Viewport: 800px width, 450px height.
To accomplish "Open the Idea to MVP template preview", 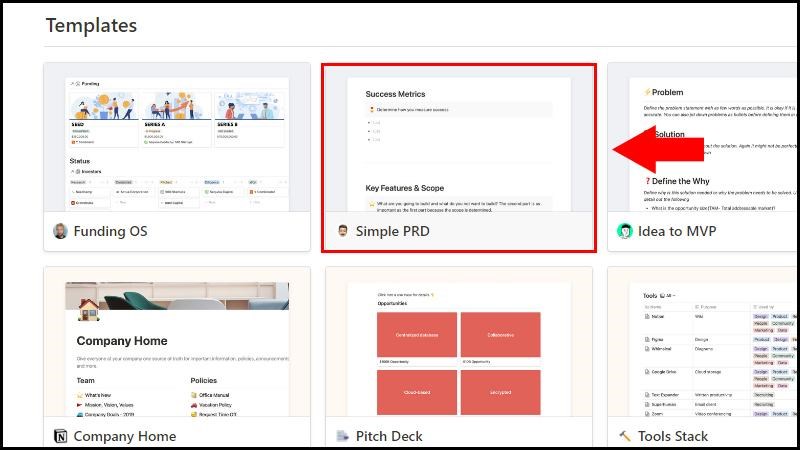I will (704, 137).
